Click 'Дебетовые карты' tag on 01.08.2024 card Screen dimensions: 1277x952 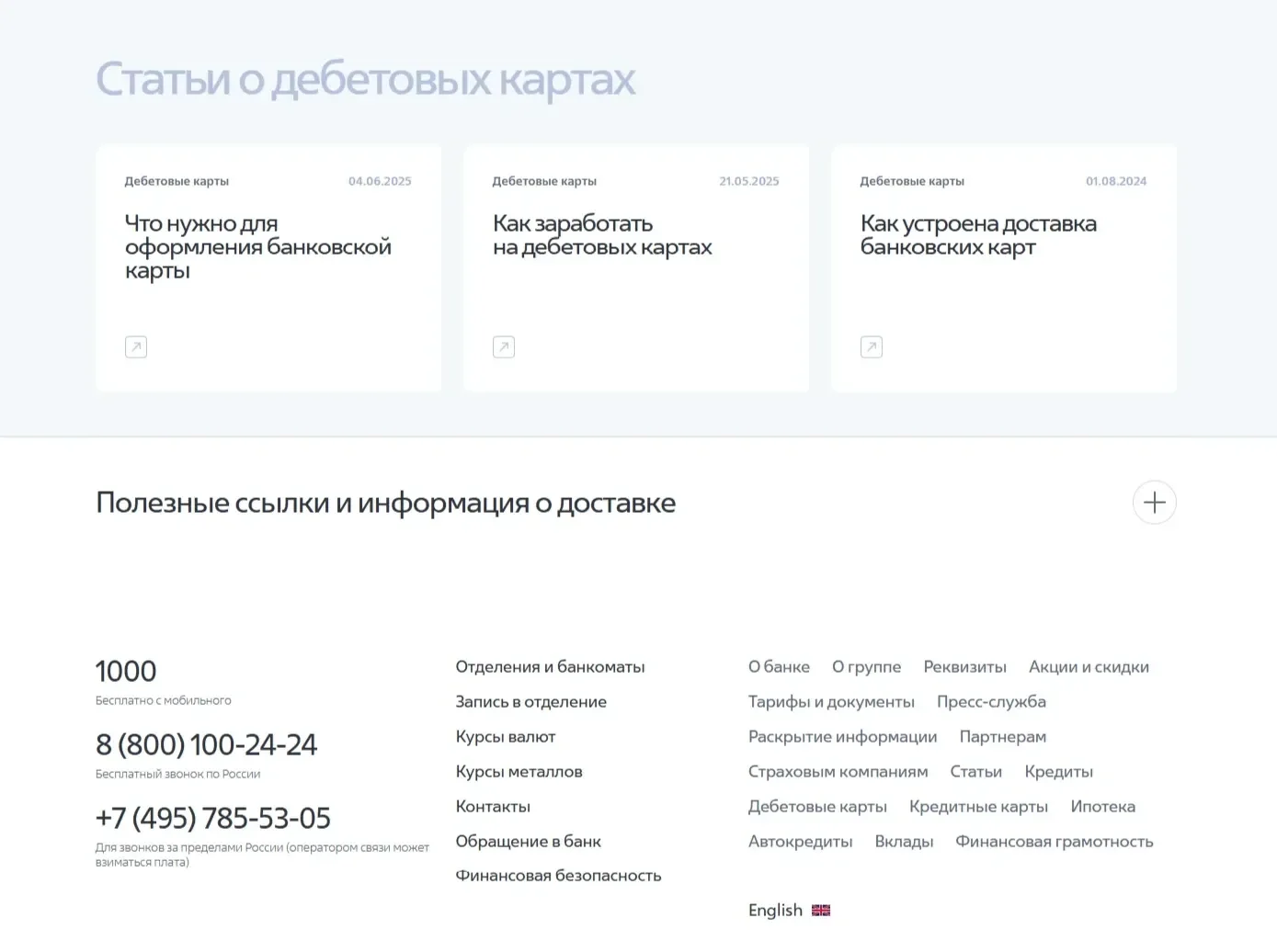912,181
